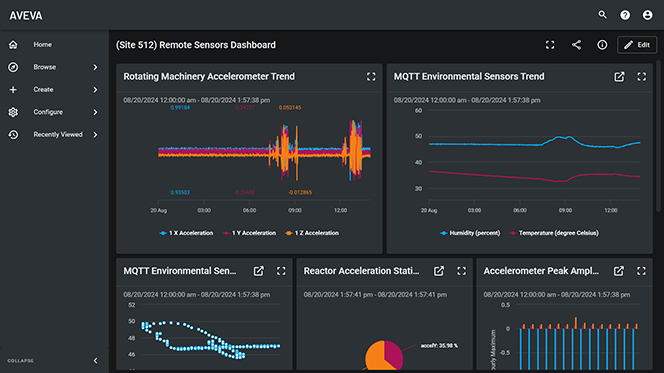This screenshot has height=373, width=664.
Task: Click the Remote Sensors Dashboard title
Action: [x=196, y=45]
